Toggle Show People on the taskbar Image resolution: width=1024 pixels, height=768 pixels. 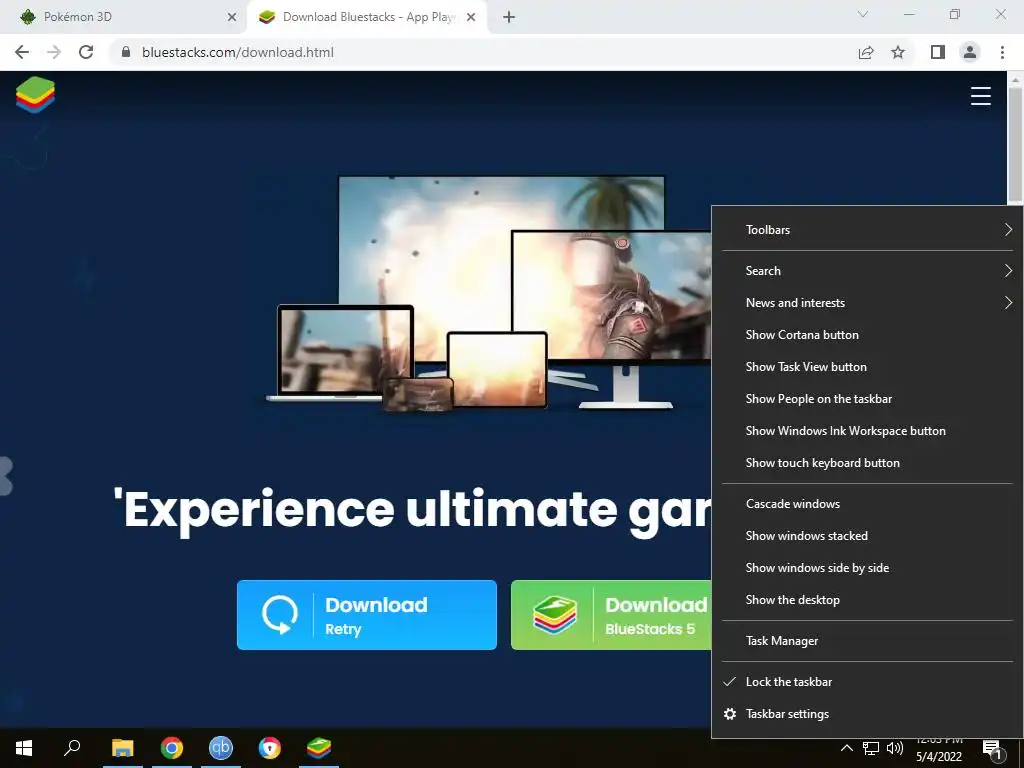click(x=867, y=399)
